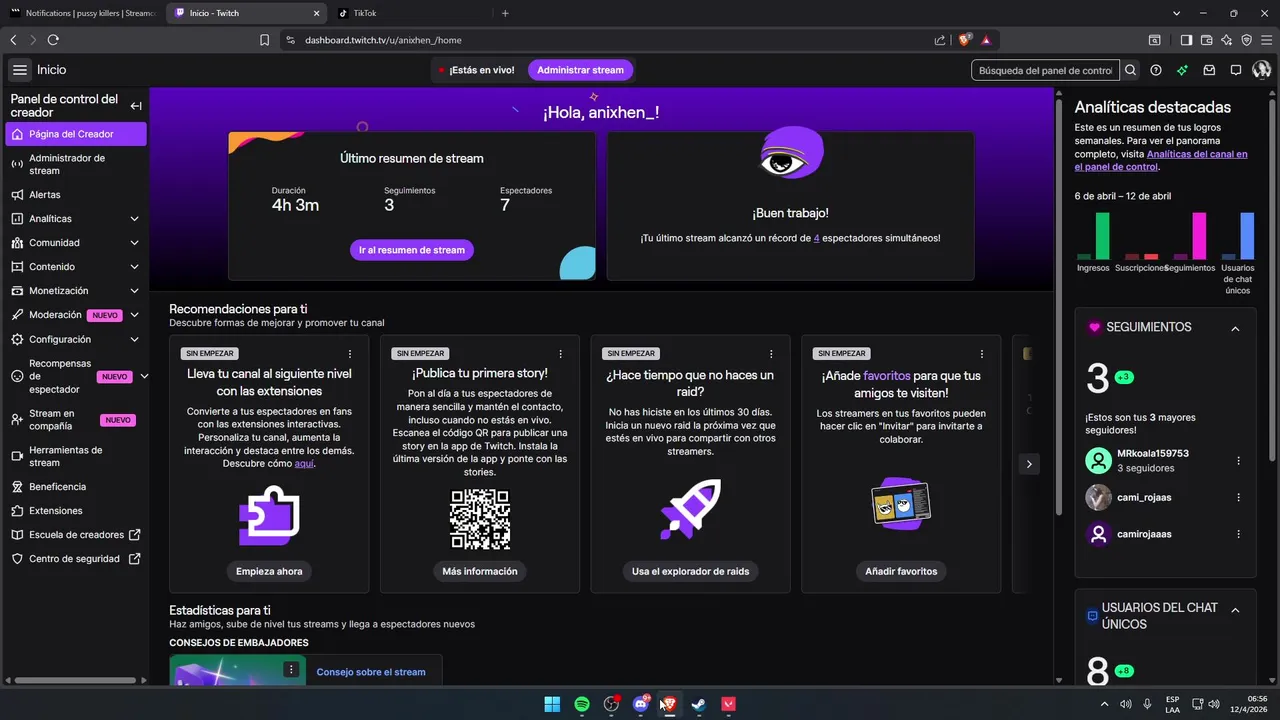Open options for the extensions recommendation card

click(x=350, y=354)
